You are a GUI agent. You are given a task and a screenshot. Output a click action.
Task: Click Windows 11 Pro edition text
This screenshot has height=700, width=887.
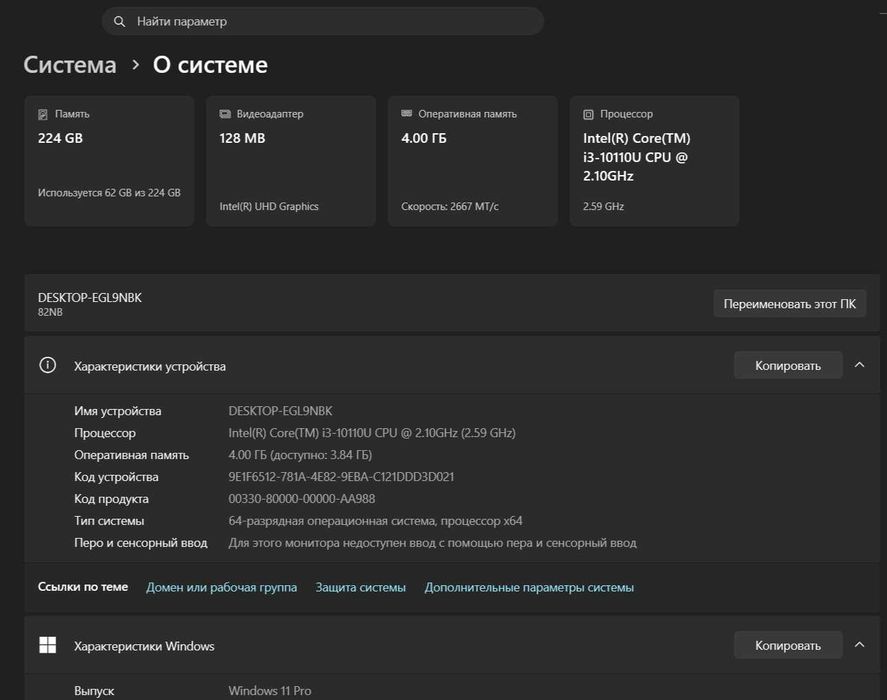click(270, 691)
